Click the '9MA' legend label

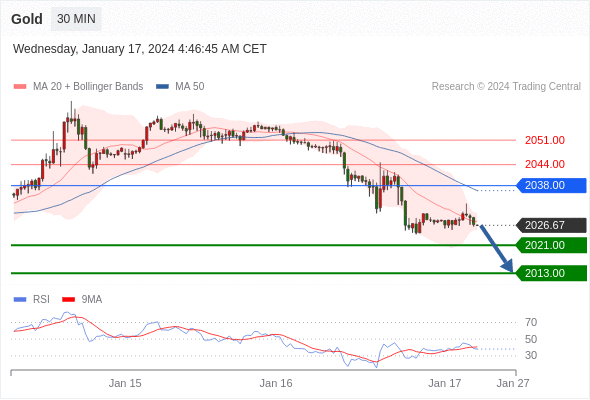tap(92, 300)
